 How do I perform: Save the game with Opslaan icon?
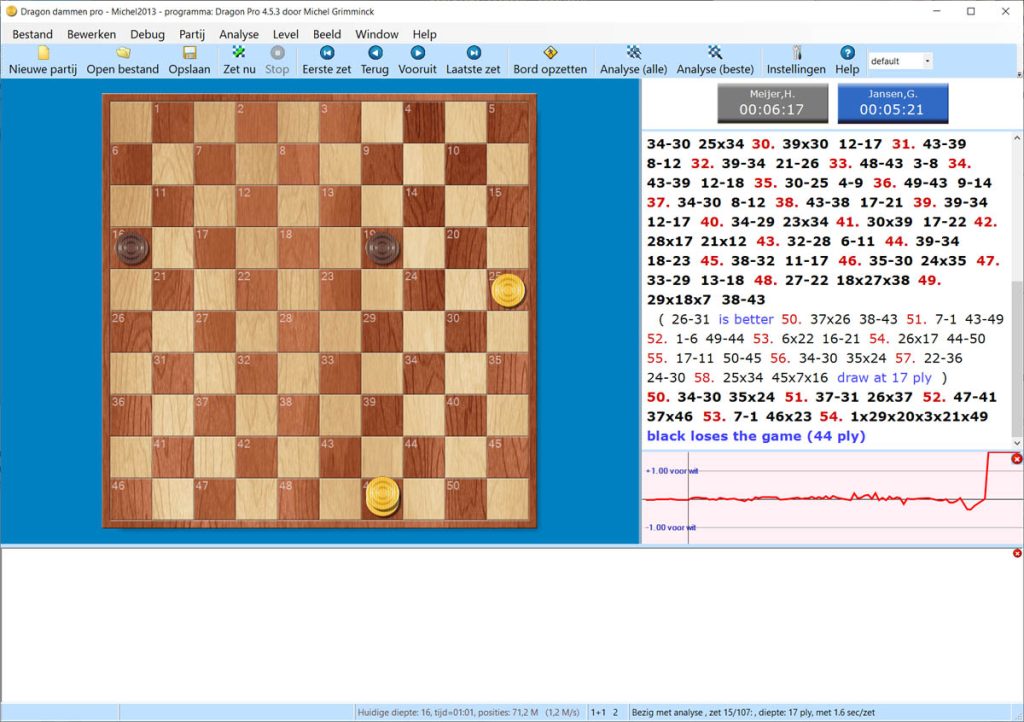point(189,60)
